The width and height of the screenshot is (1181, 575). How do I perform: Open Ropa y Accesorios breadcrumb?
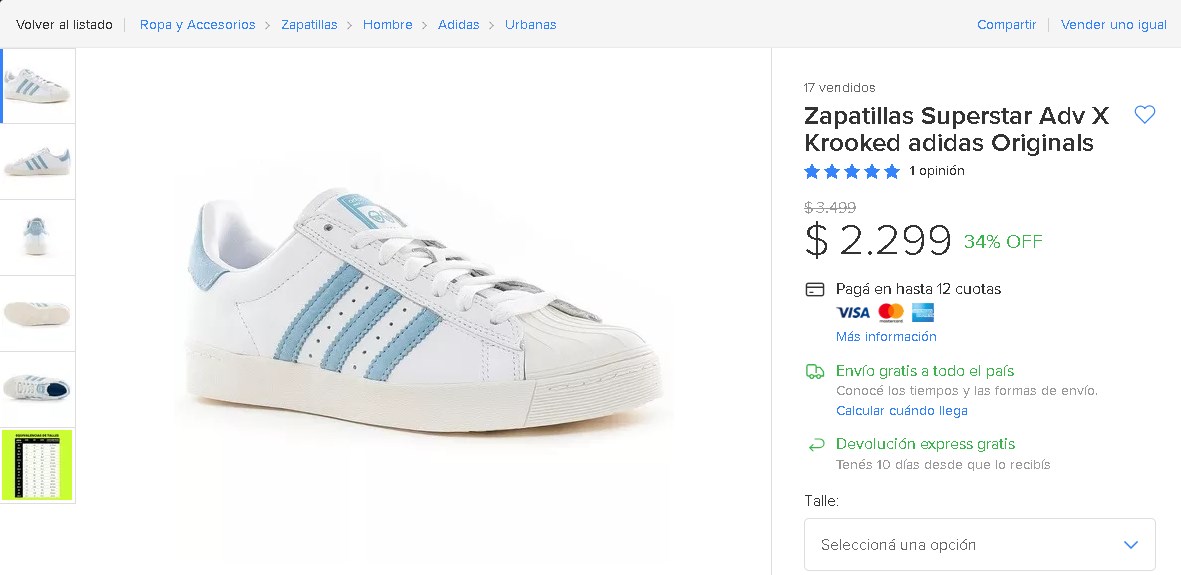(197, 24)
